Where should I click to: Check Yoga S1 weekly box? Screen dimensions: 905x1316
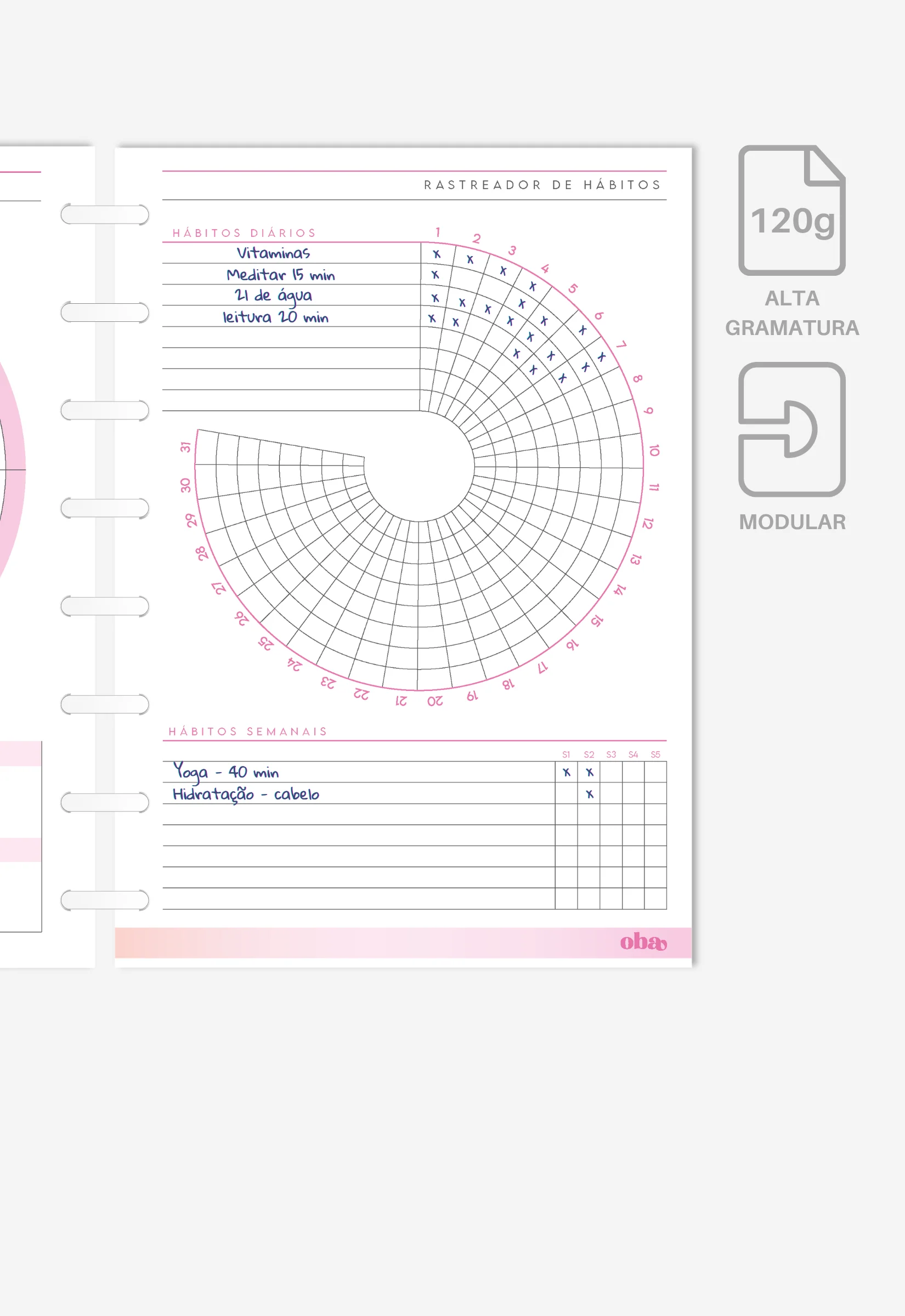(566, 772)
